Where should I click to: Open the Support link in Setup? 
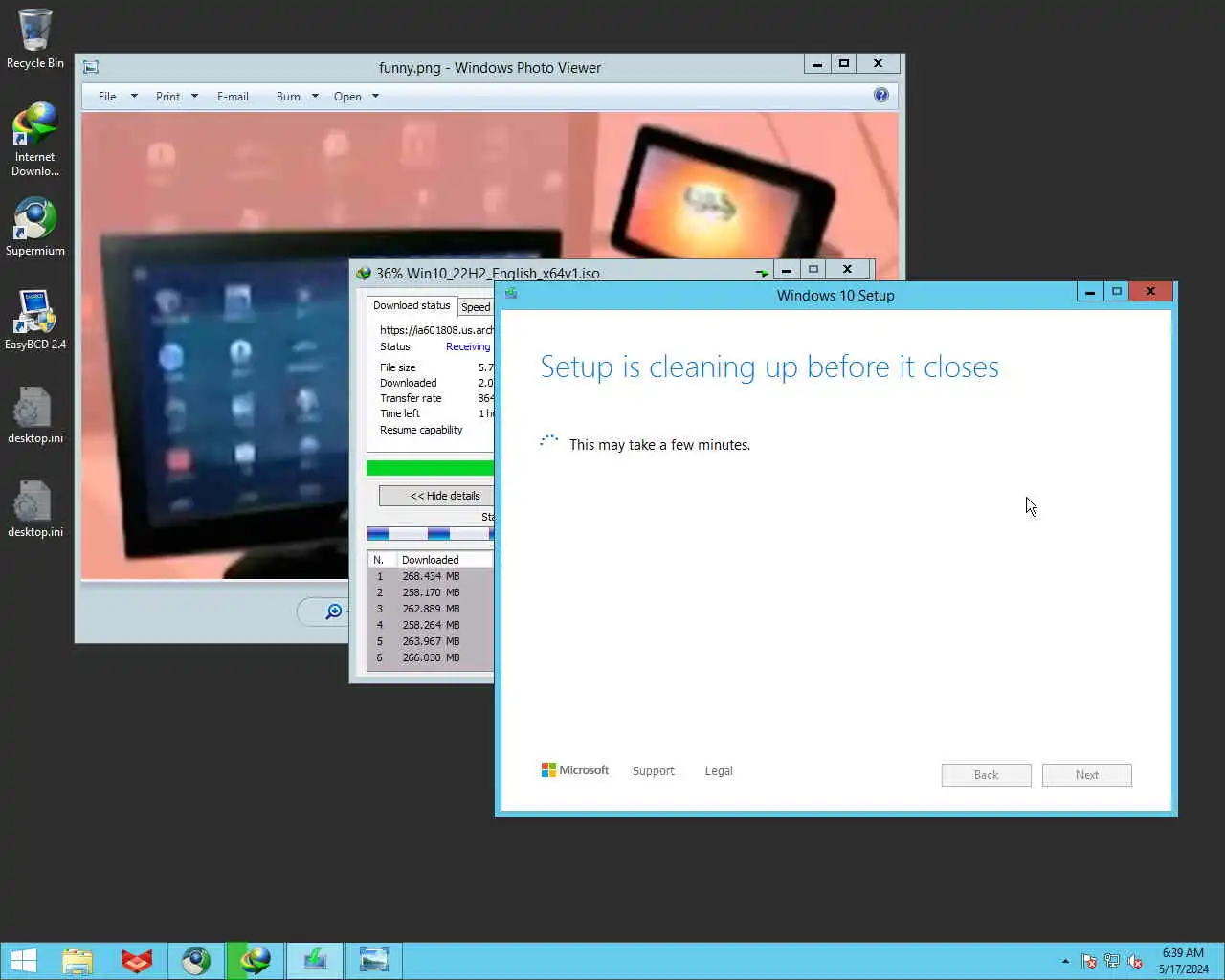pos(653,771)
